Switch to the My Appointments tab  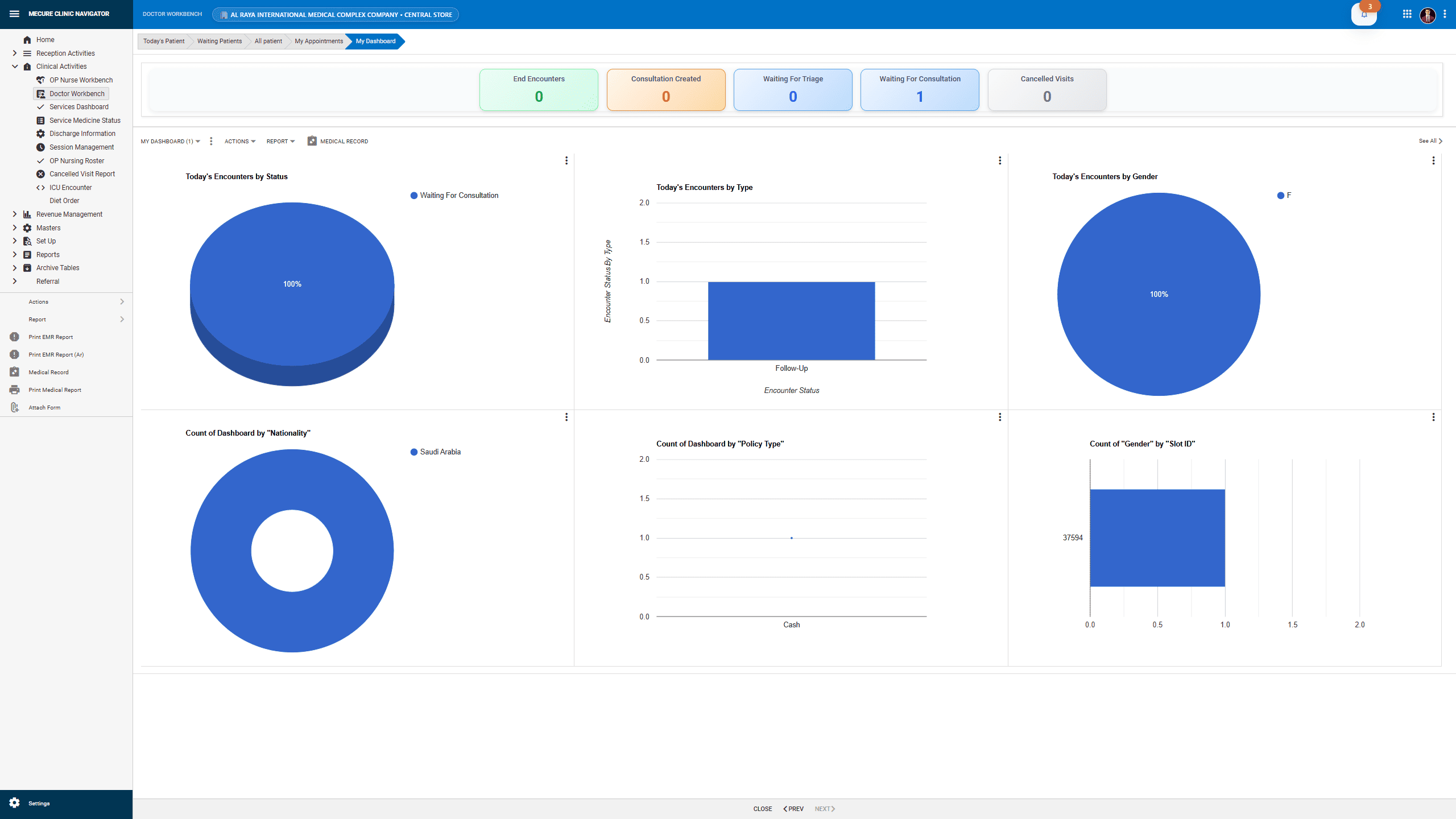pos(318,41)
